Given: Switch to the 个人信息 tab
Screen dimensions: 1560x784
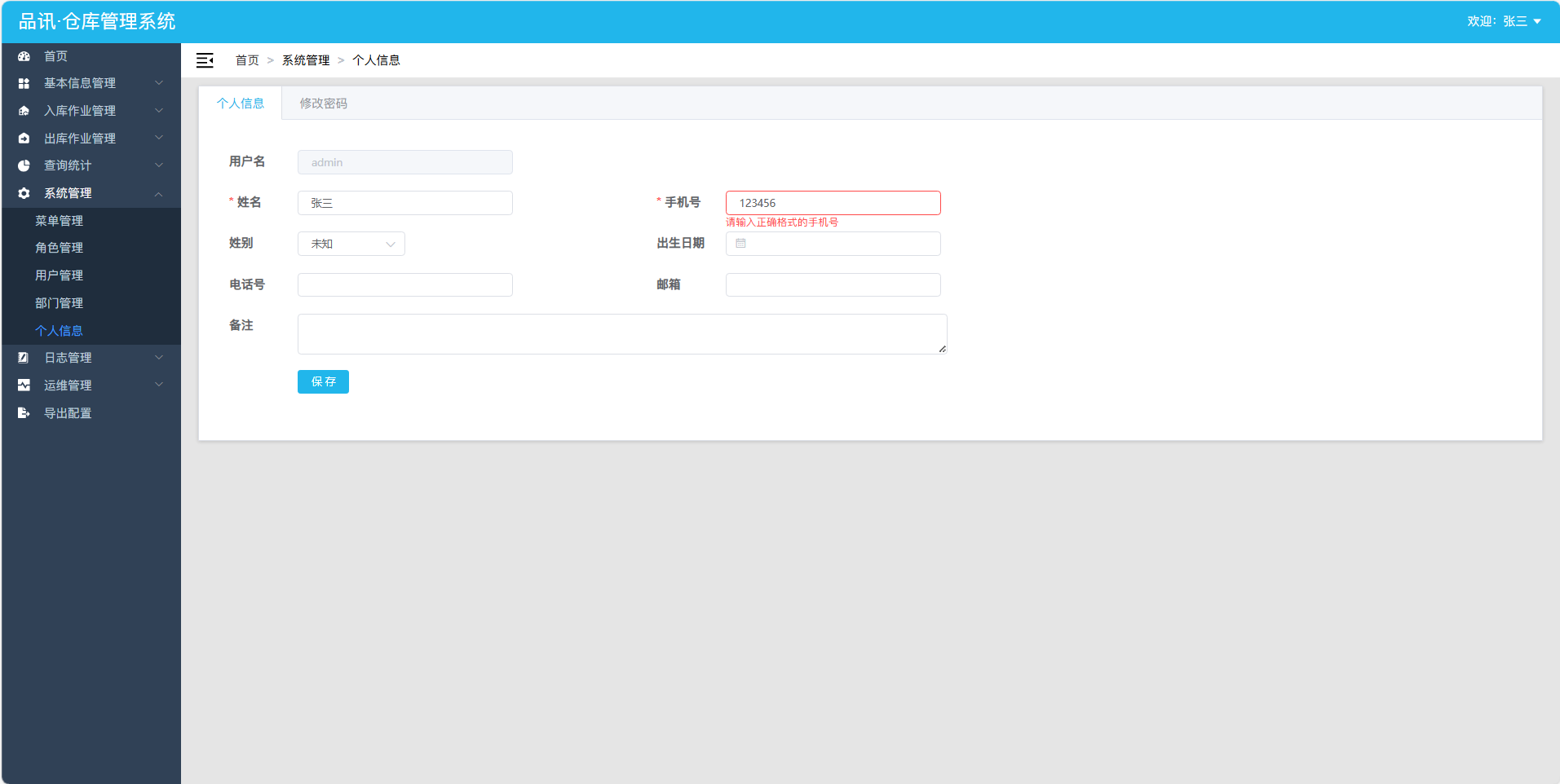Looking at the screenshot, I should (241, 104).
